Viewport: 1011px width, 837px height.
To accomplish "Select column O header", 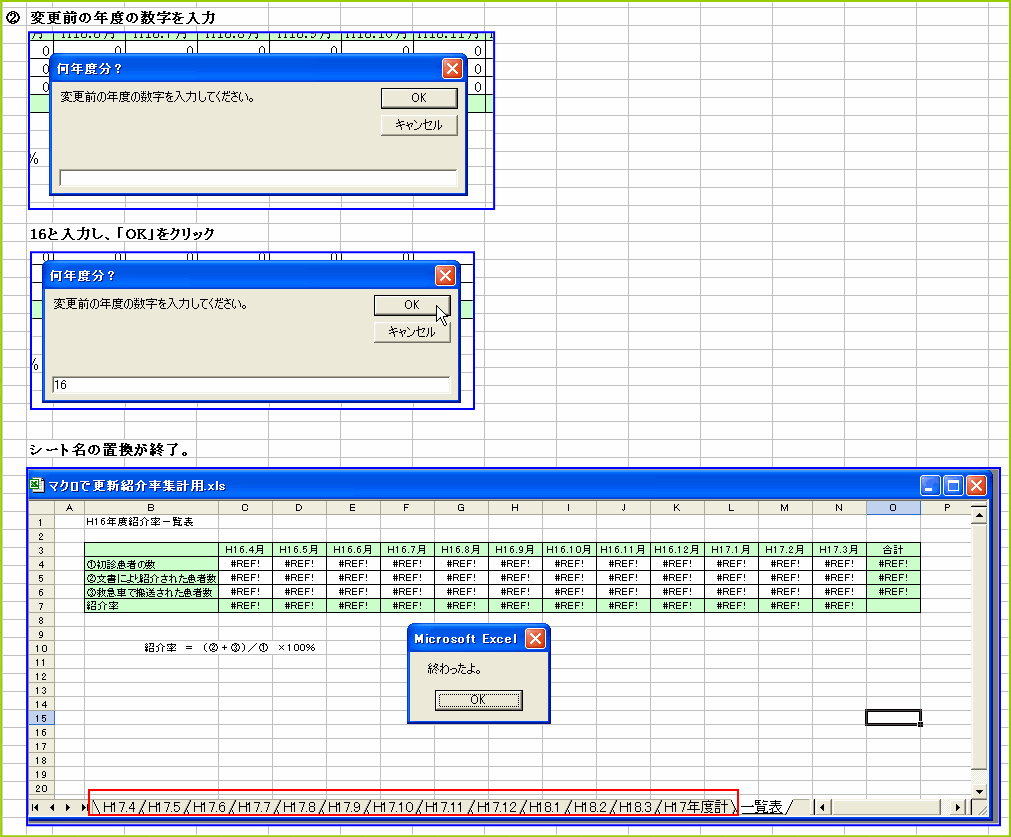I will [893, 509].
